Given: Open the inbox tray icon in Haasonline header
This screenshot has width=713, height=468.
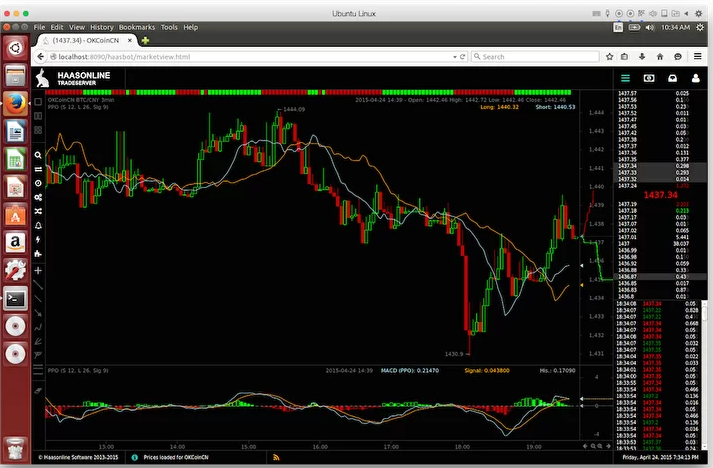Looking at the screenshot, I should pyautogui.click(x=673, y=78).
